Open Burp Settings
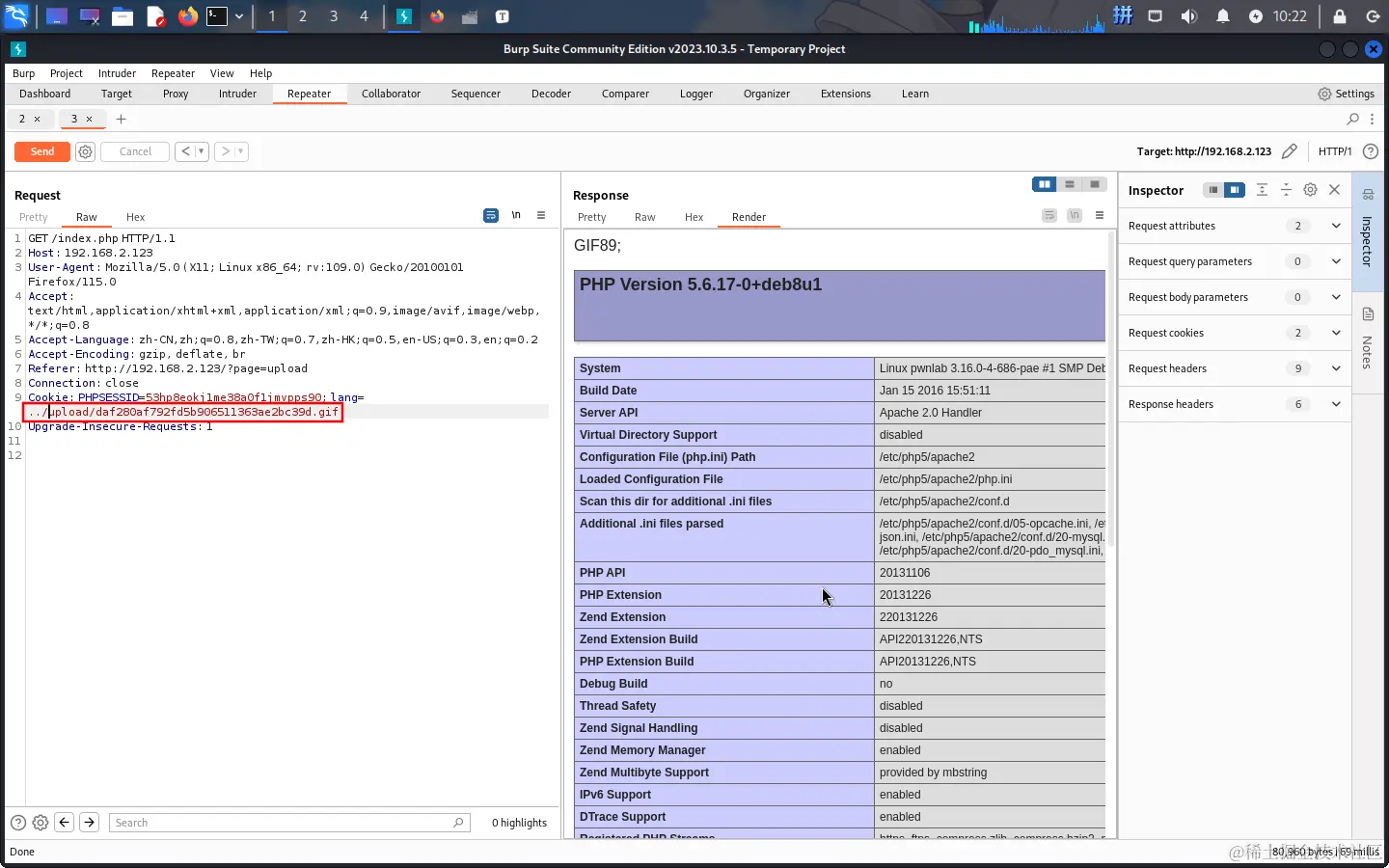This screenshot has height=868, width=1389. pos(1346,94)
